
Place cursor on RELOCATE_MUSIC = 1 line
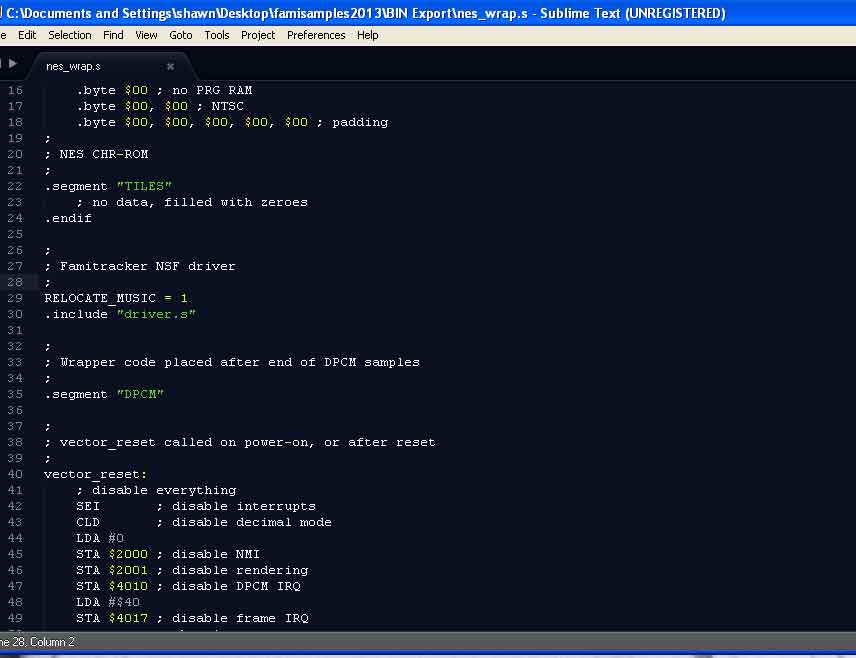pos(115,298)
